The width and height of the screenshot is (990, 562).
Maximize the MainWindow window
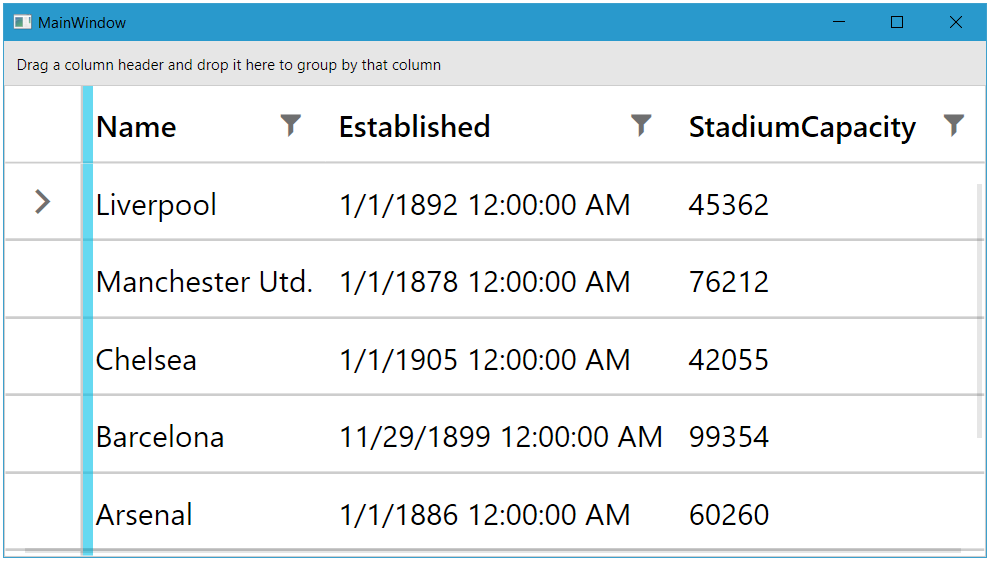(897, 22)
